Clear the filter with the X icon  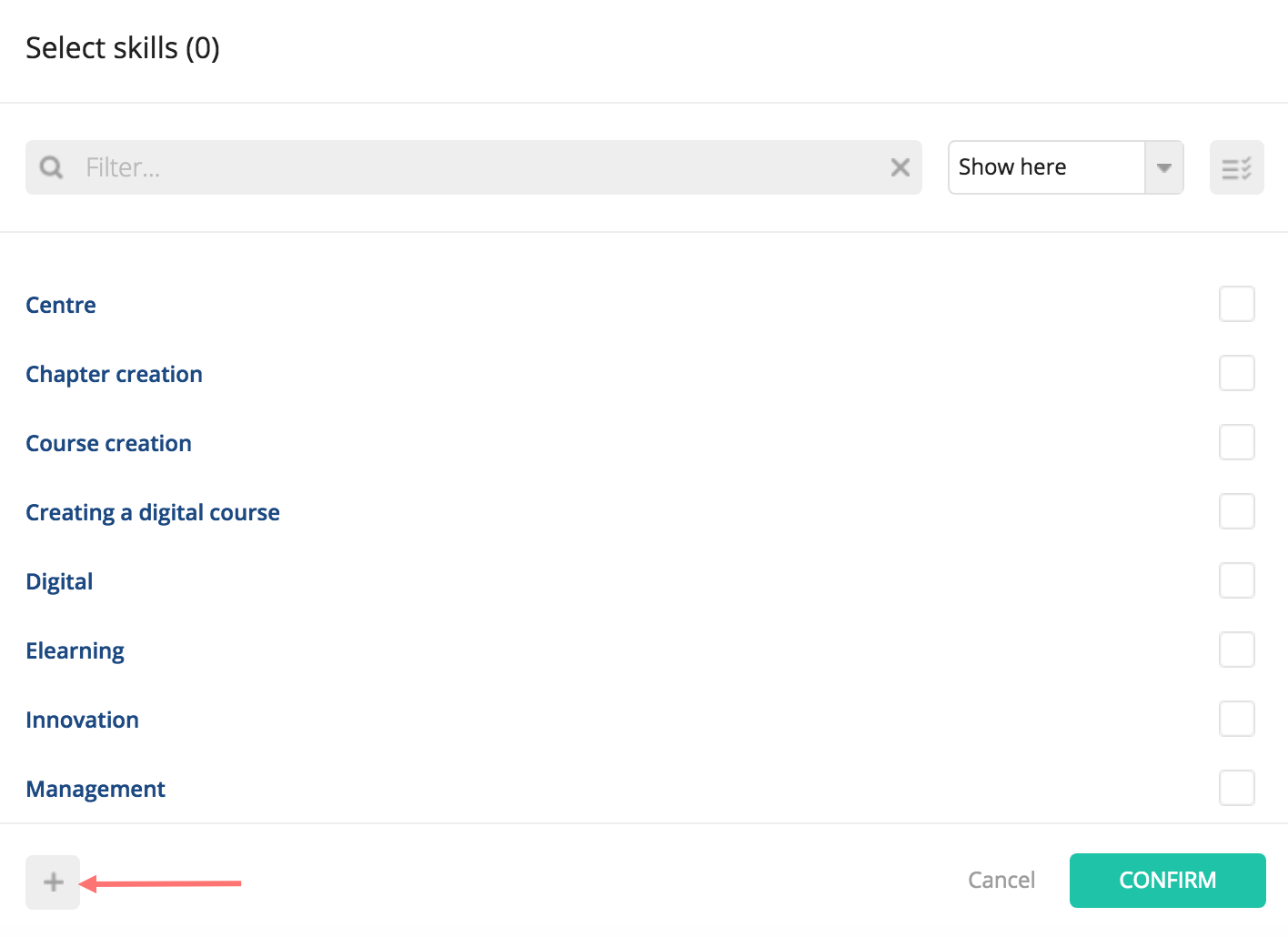click(900, 167)
